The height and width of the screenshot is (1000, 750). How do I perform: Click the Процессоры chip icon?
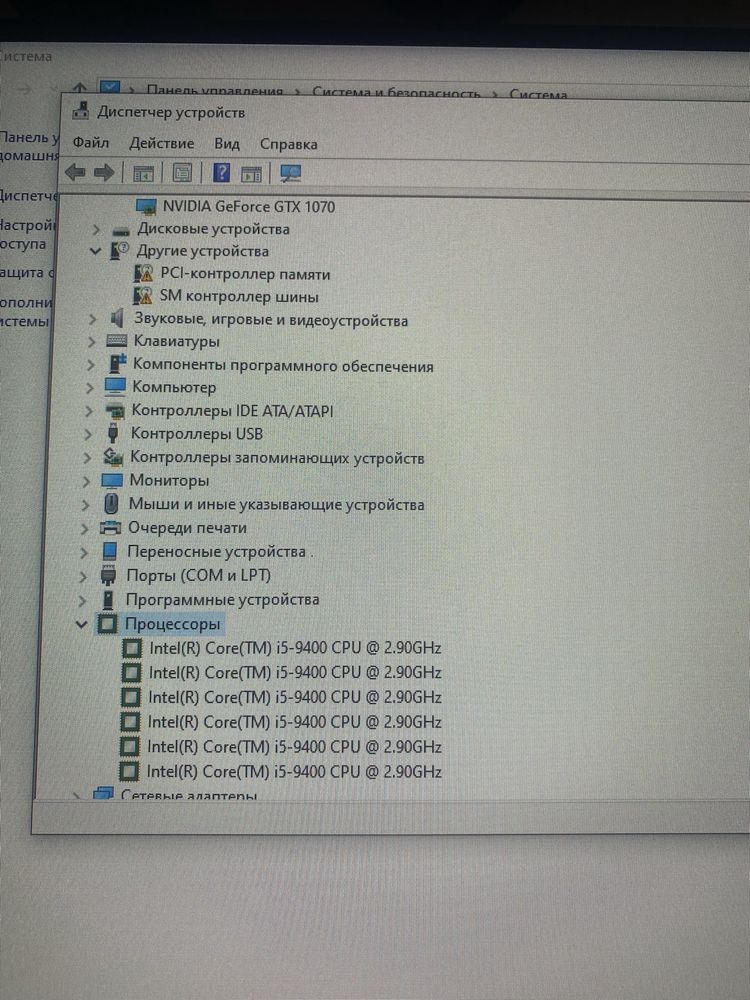tap(107, 623)
